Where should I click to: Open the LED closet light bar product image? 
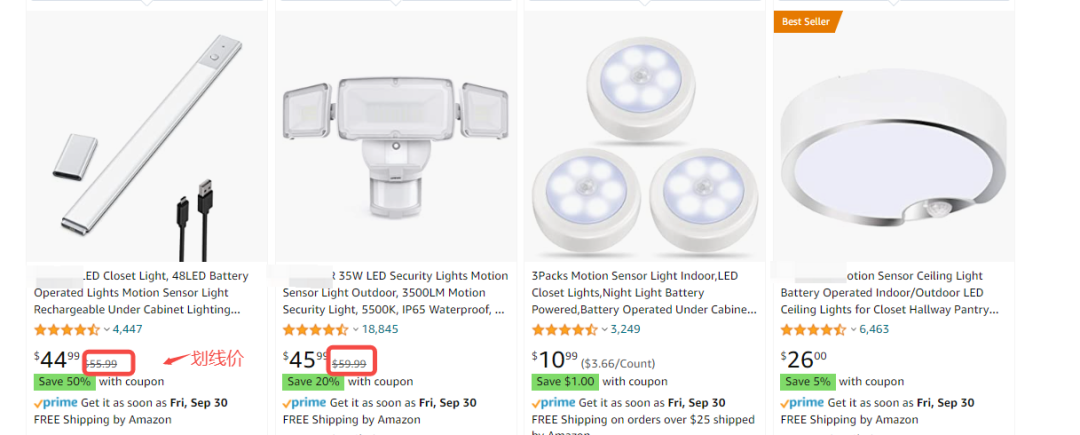[147, 136]
